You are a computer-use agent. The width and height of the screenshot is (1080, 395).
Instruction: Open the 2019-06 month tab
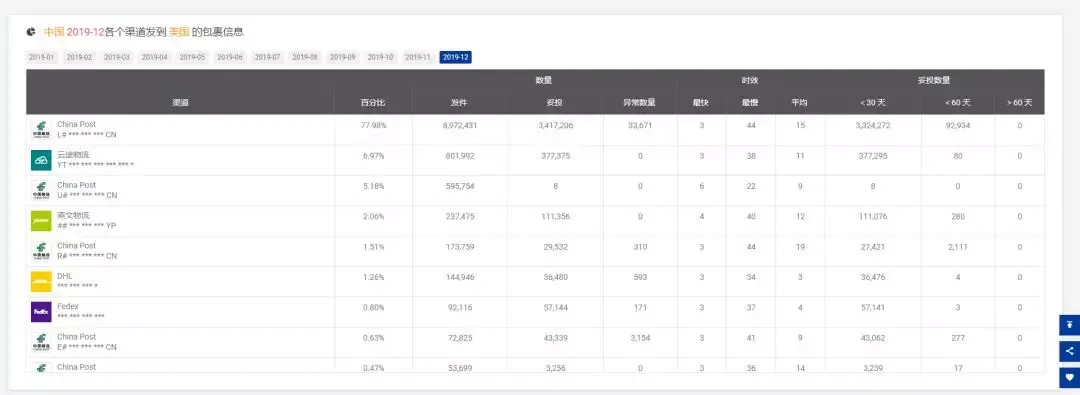coord(230,57)
